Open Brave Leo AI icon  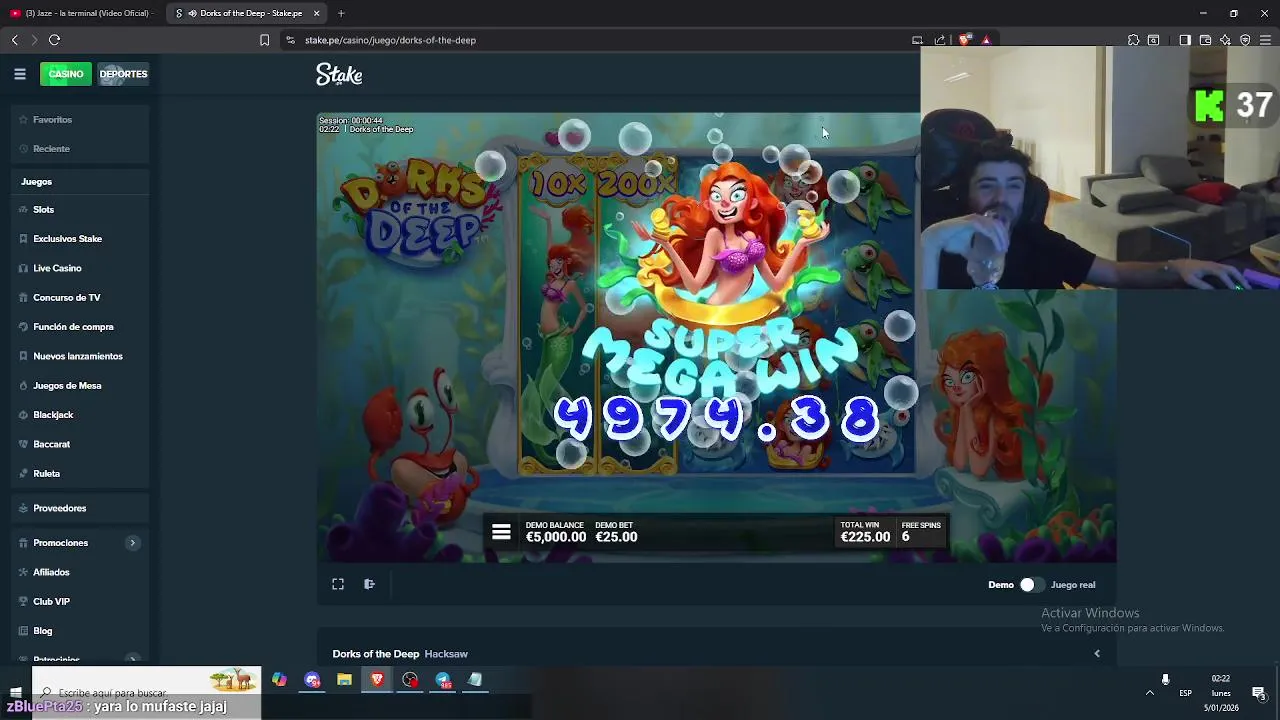pyautogui.click(x=1225, y=40)
